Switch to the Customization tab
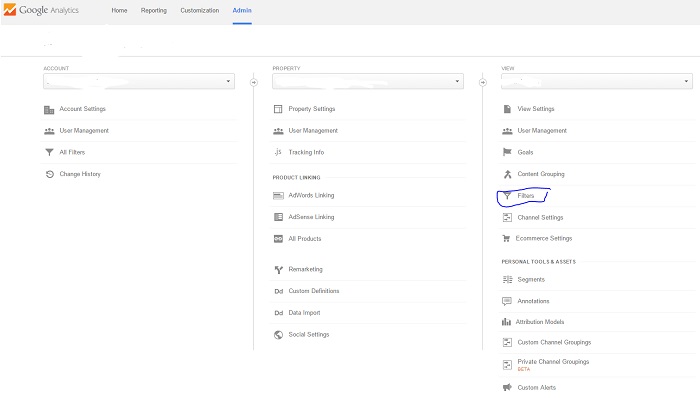The image size is (700, 398). click(200, 10)
